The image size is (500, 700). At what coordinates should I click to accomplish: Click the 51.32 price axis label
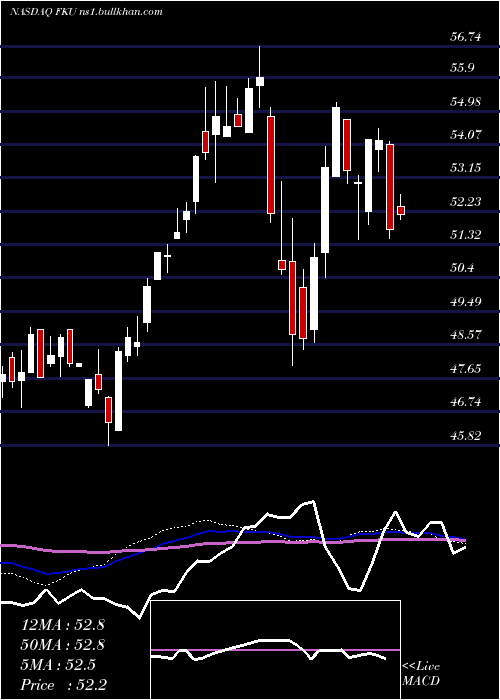(466, 235)
